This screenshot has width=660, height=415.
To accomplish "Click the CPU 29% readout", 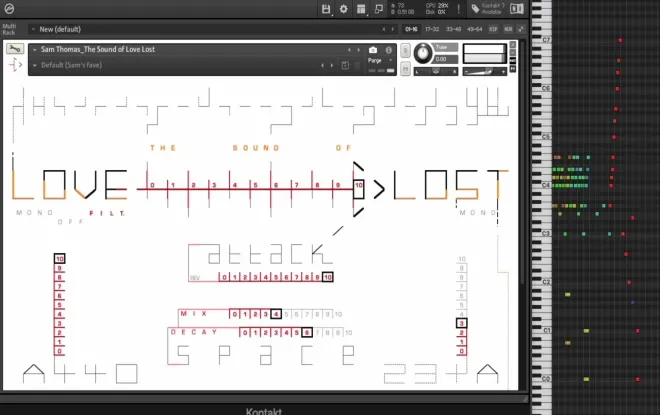I will (437, 5).
